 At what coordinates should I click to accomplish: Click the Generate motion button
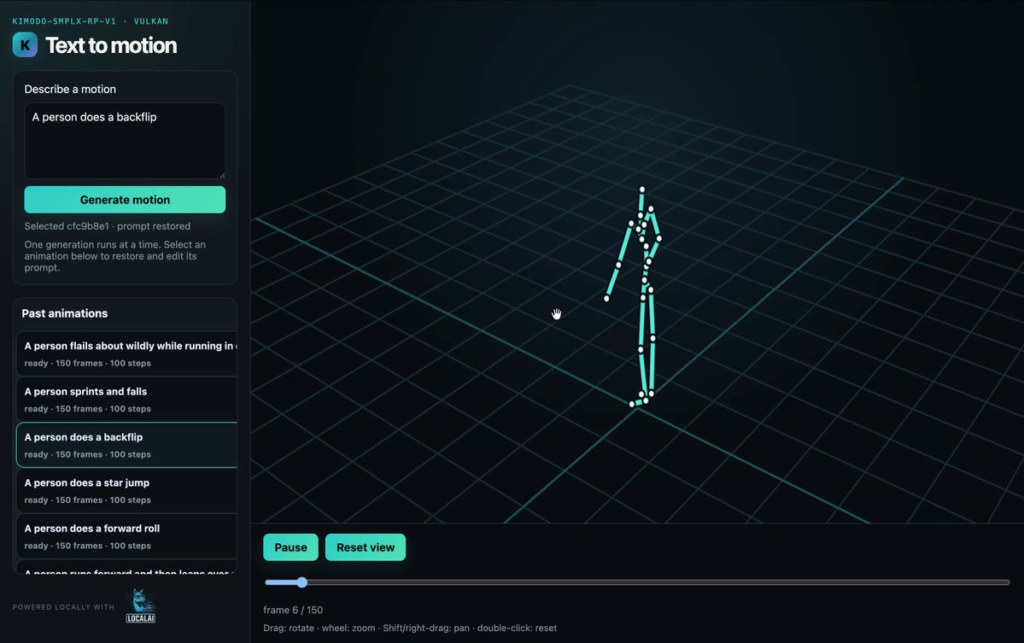point(125,200)
